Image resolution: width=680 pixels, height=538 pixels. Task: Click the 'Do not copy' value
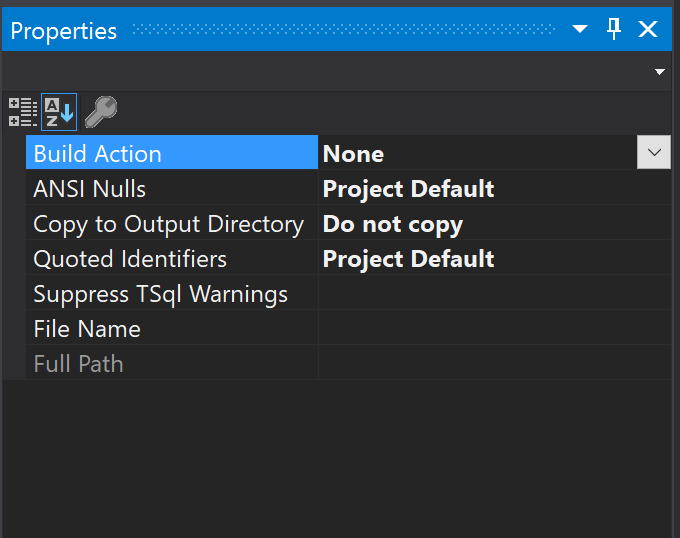(392, 224)
